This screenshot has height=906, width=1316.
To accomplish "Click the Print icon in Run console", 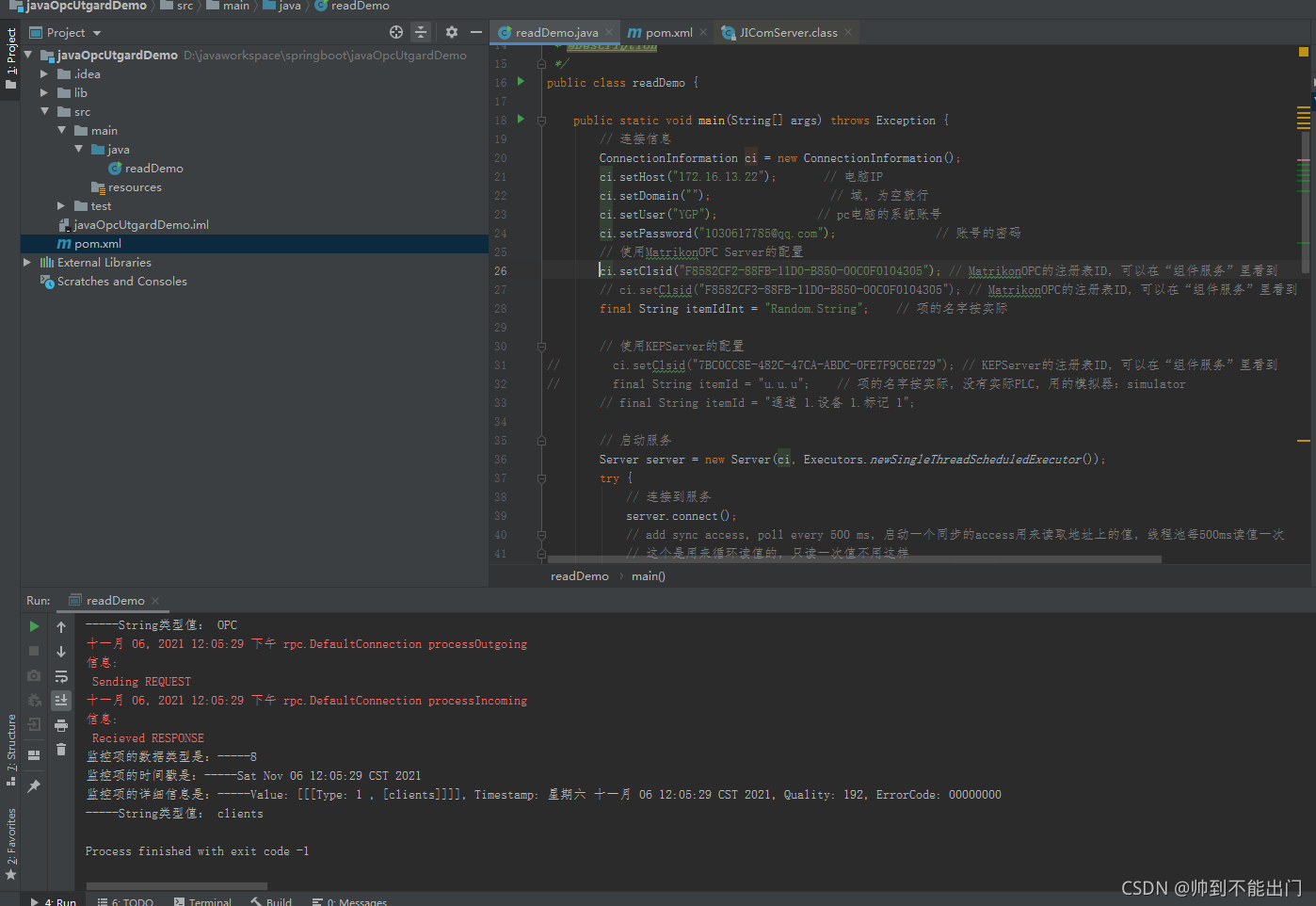I will pos(61,725).
